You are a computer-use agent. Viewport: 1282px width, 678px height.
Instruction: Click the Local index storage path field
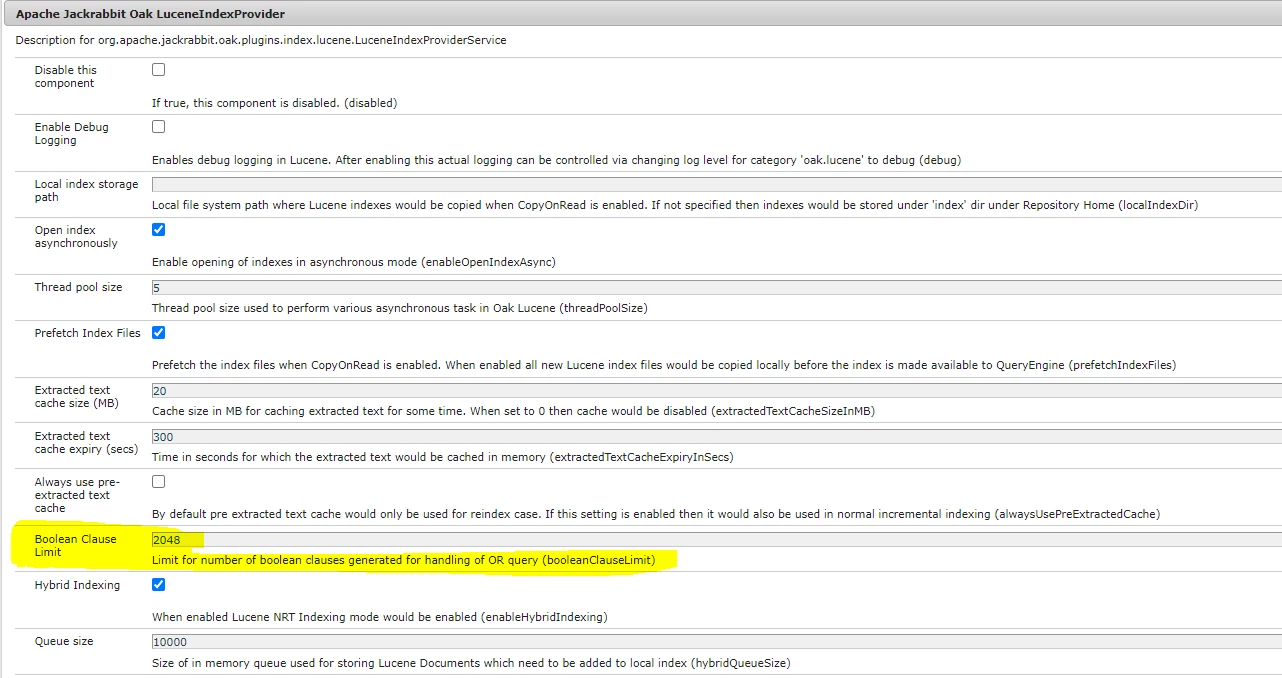pyautogui.click(x=716, y=184)
